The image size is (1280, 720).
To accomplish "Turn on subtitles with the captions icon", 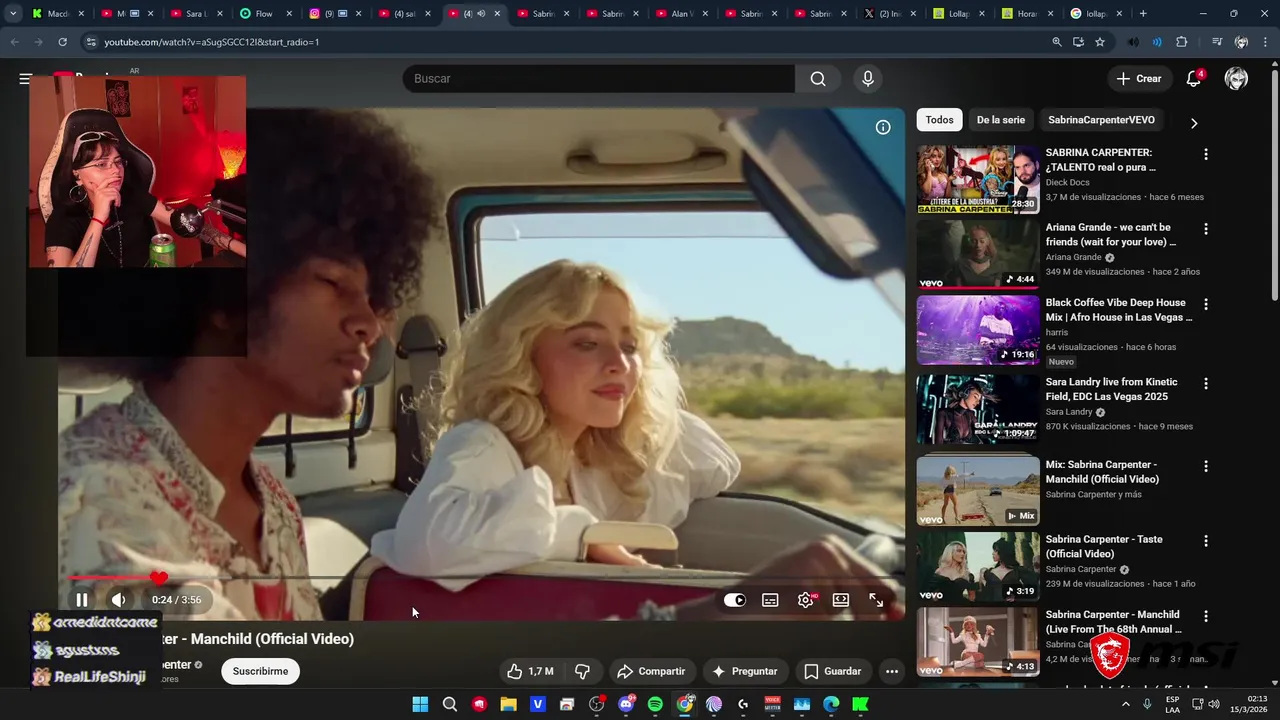I will click(770, 600).
